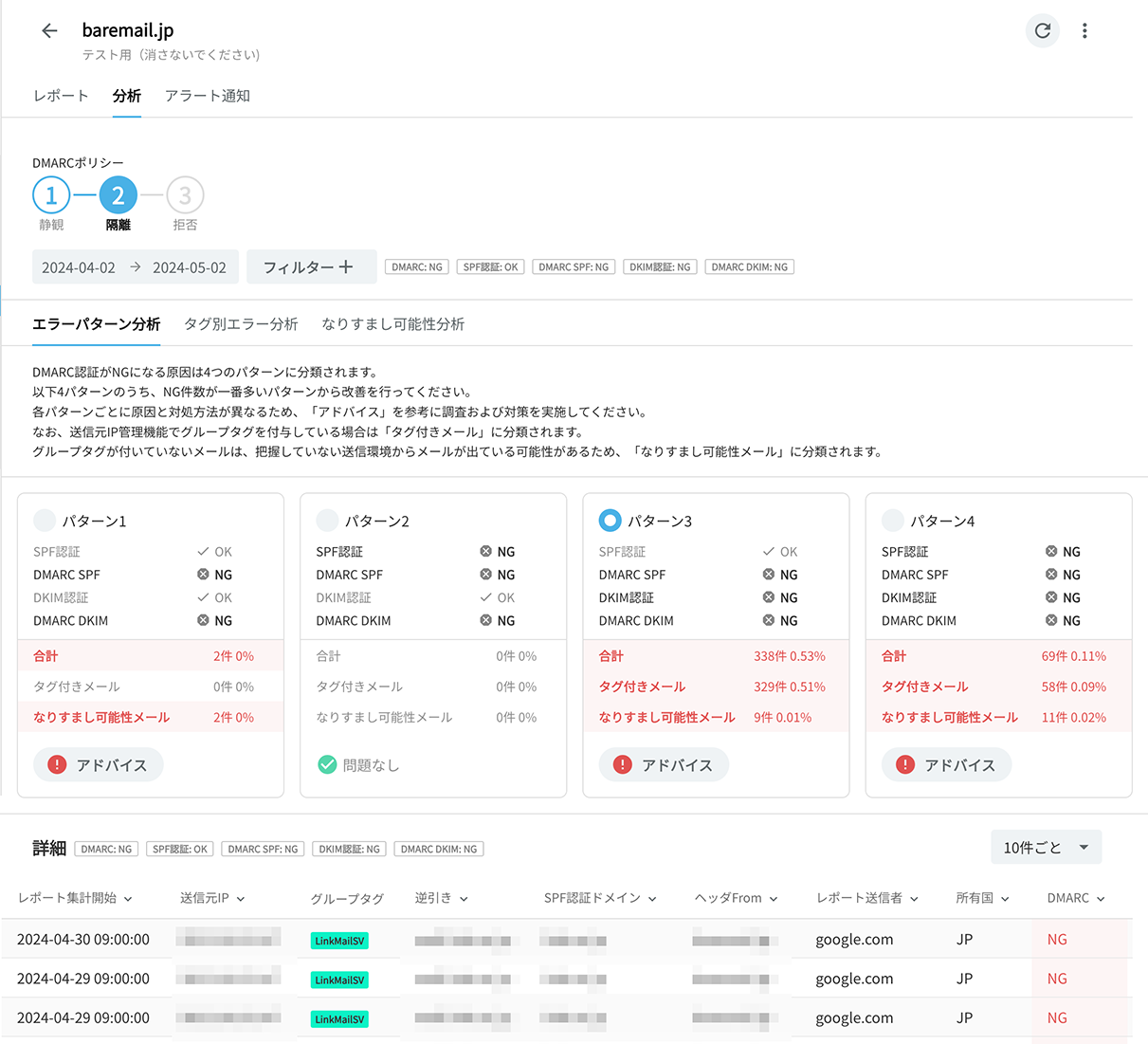Click the DMARC: NG filter tag near フィルター

(x=417, y=267)
